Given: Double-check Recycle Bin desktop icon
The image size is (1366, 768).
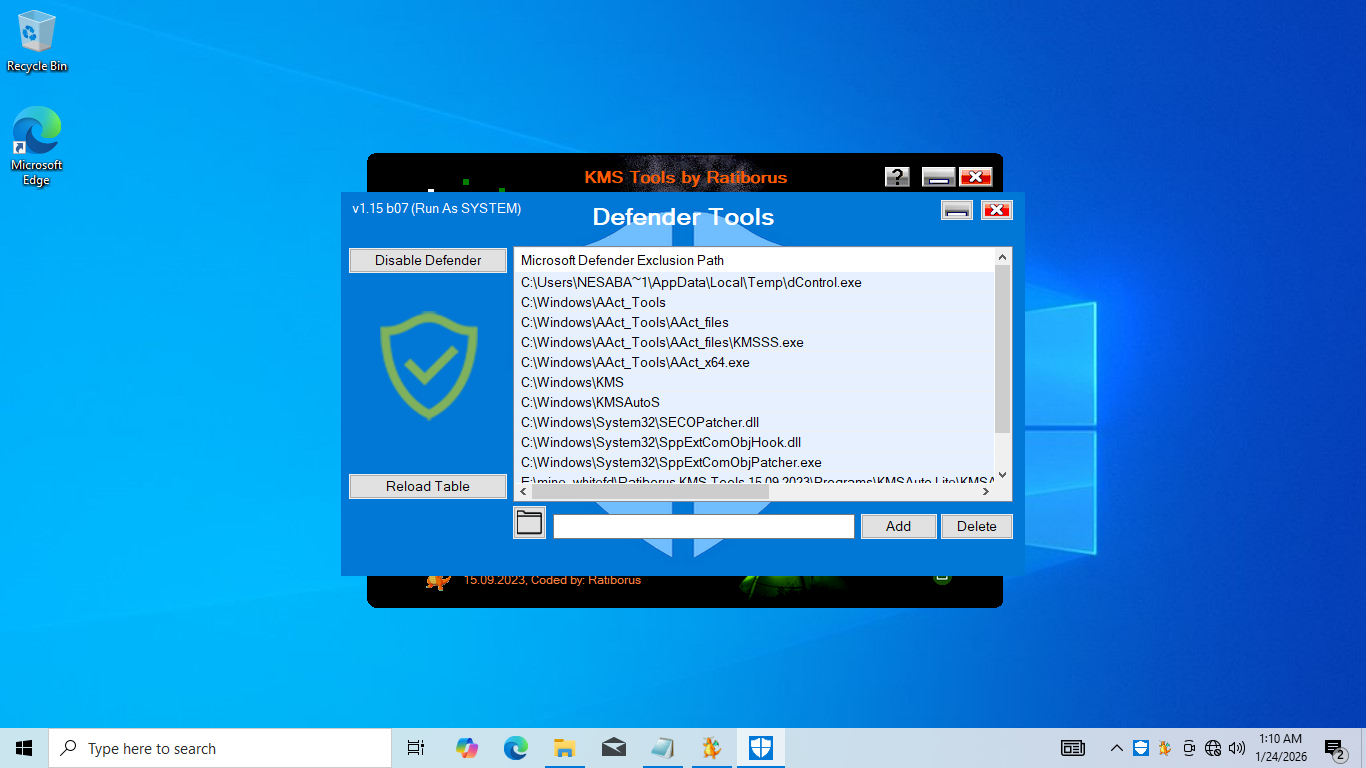Looking at the screenshot, I should point(37,41).
